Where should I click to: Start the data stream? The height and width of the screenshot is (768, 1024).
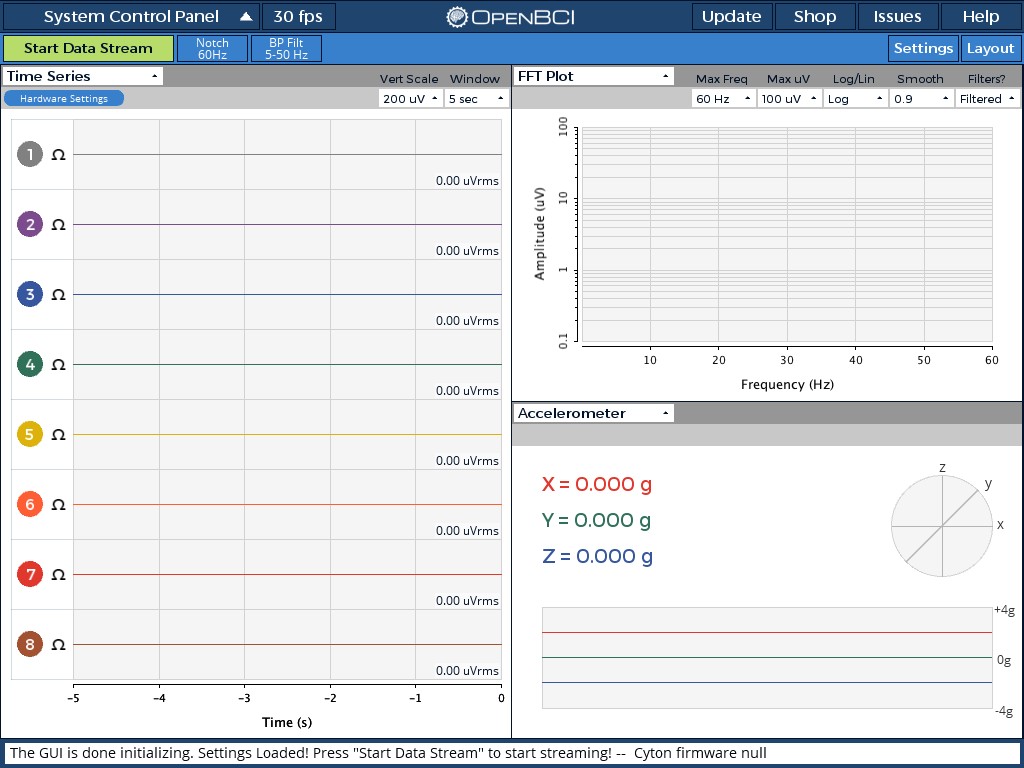[88, 48]
